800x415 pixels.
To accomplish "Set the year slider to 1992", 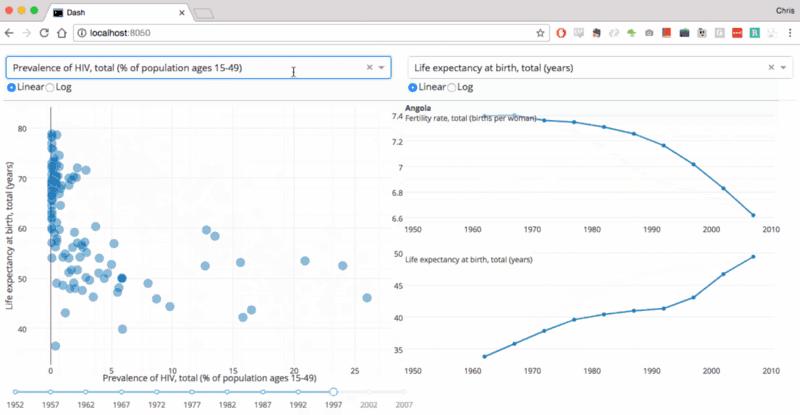I will 298,392.
